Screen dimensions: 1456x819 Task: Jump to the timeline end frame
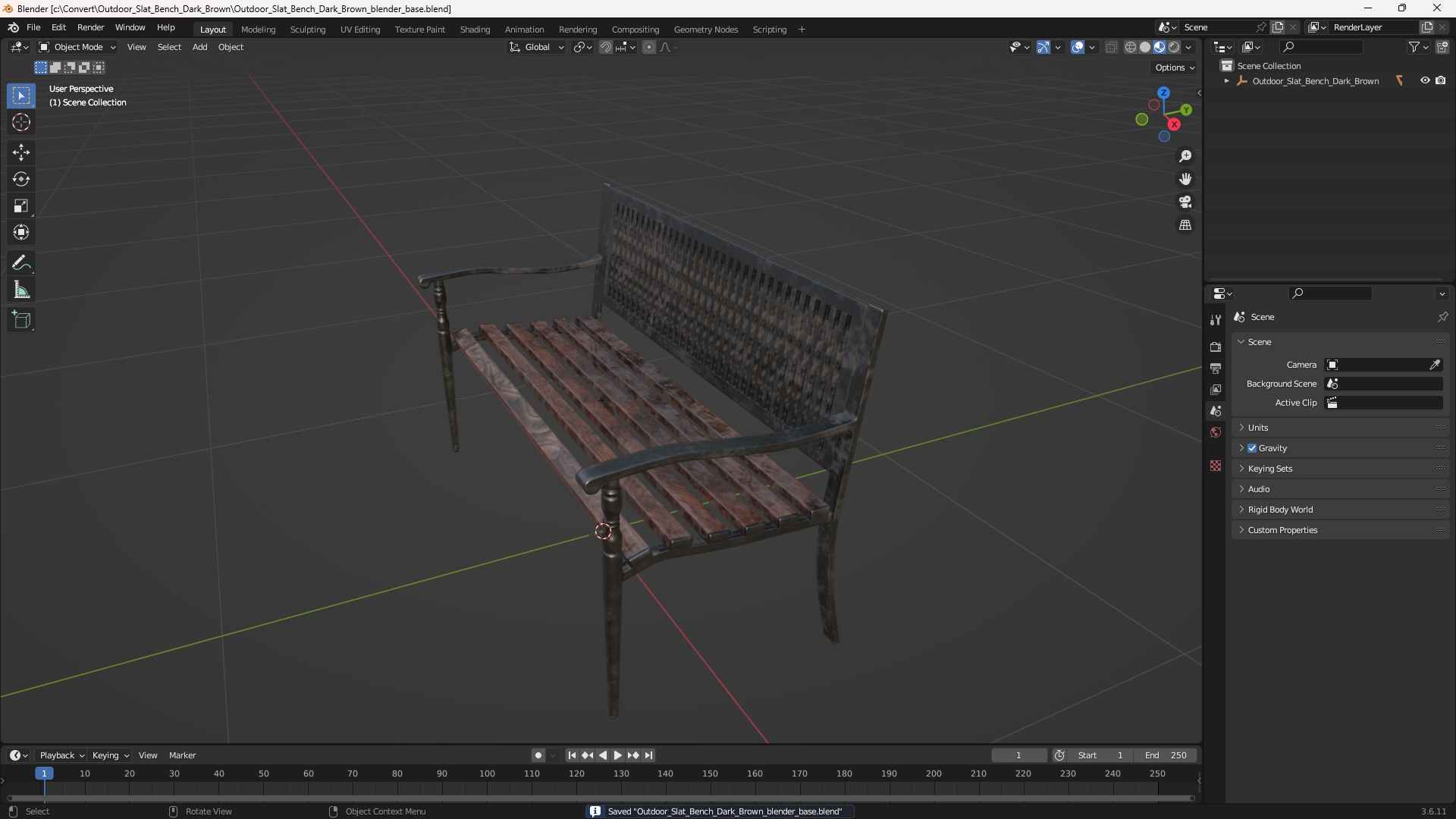point(648,755)
